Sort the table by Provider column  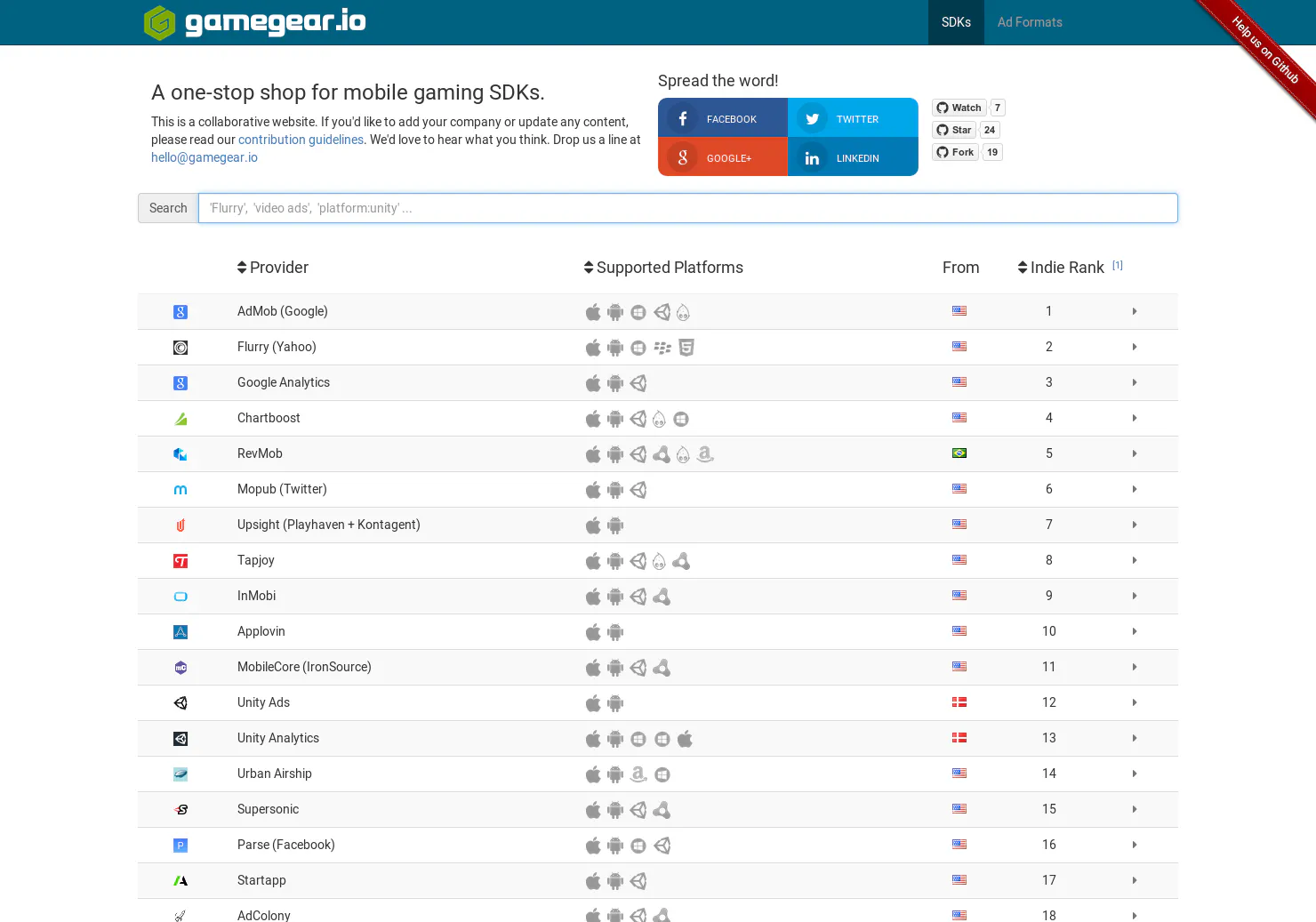click(x=273, y=268)
